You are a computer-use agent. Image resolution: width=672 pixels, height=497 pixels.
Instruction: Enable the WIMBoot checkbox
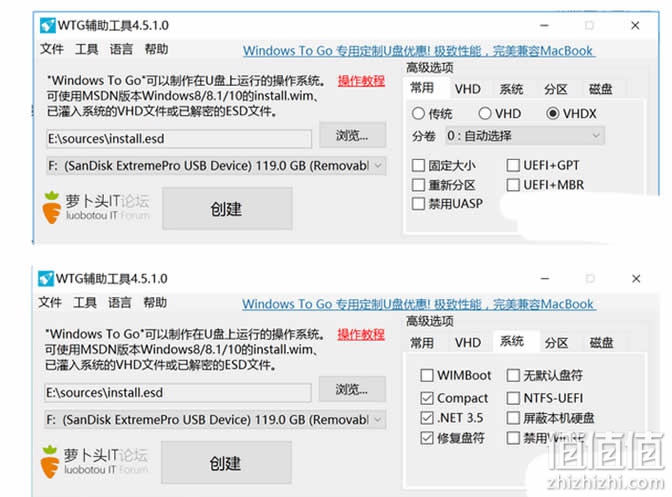[427, 375]
